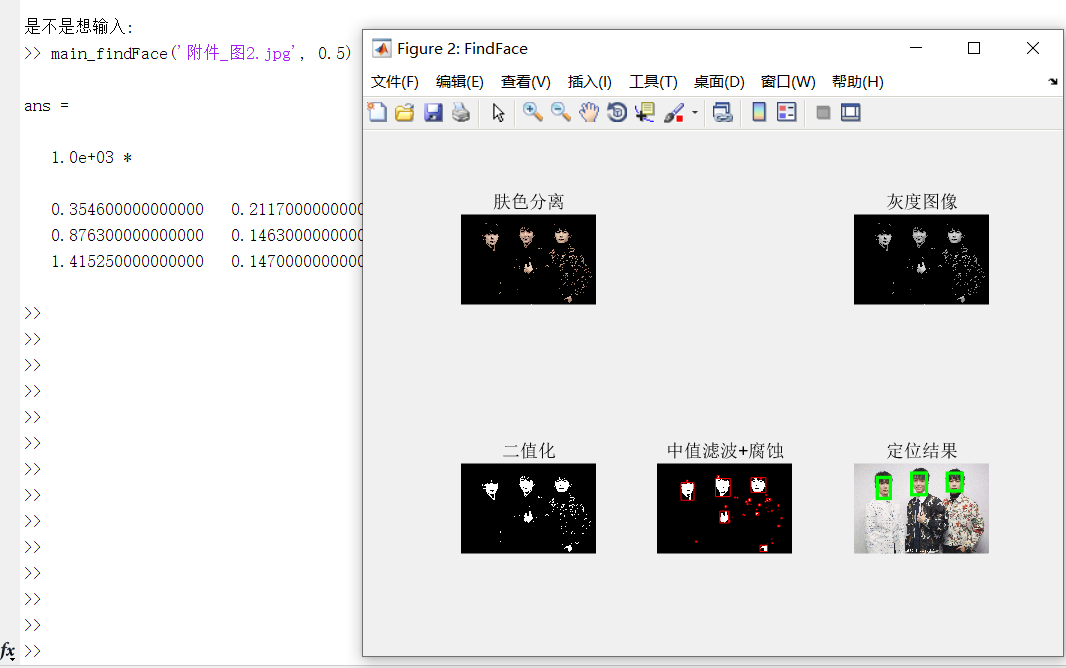Show plot tools and dock figure

tap(851, 112)
